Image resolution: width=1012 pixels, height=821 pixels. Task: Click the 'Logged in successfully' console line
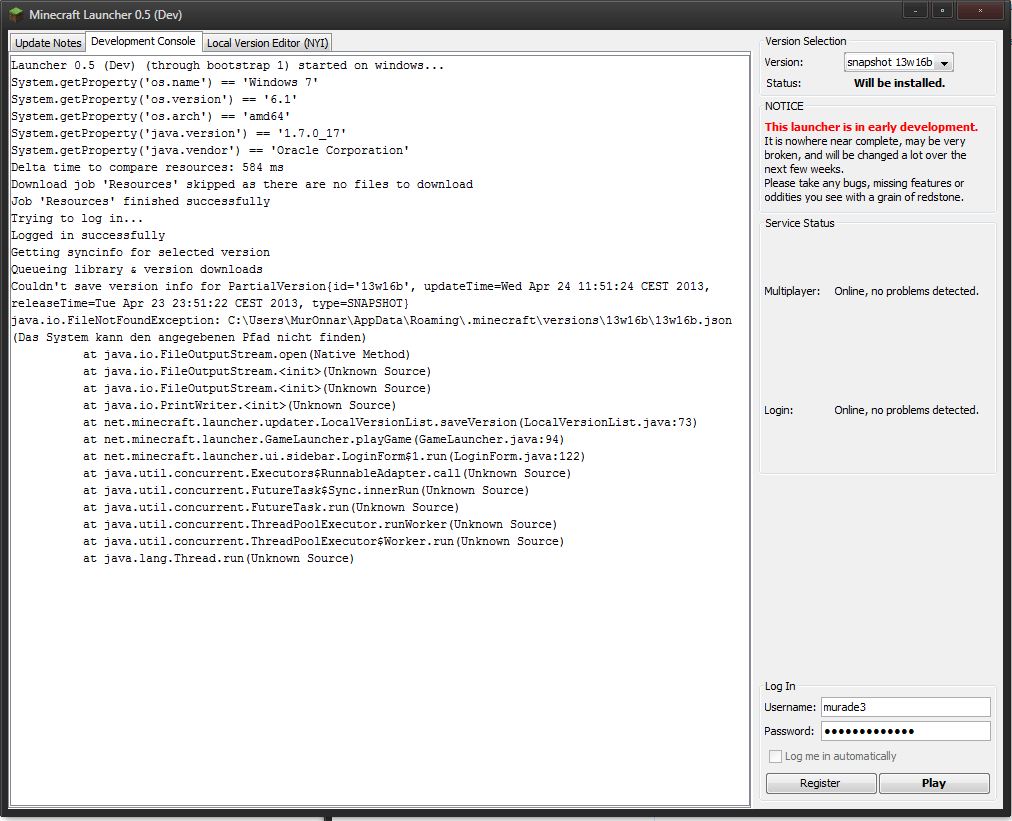88,236
